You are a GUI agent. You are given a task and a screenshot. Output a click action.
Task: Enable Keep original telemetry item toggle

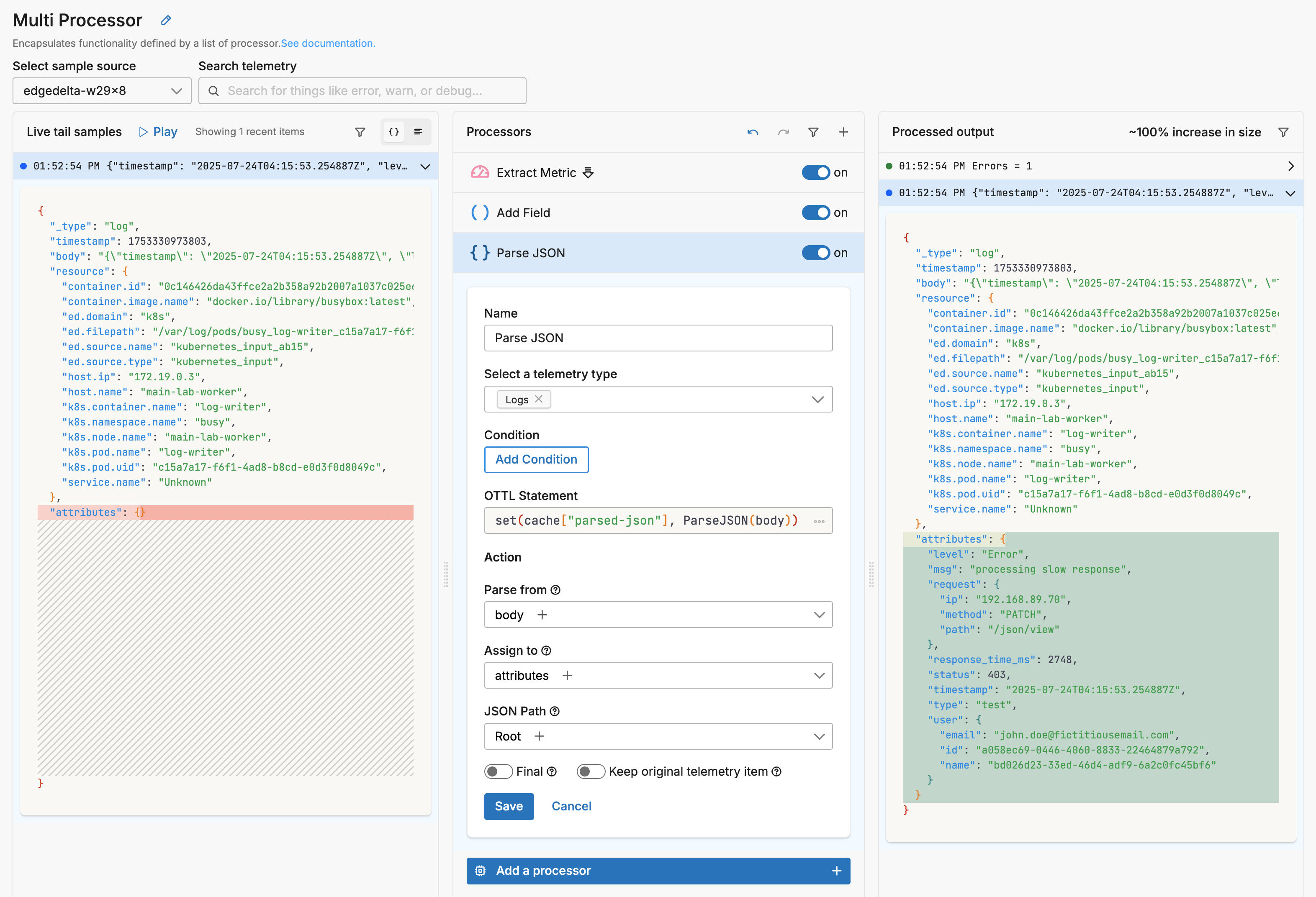point(591,772)
